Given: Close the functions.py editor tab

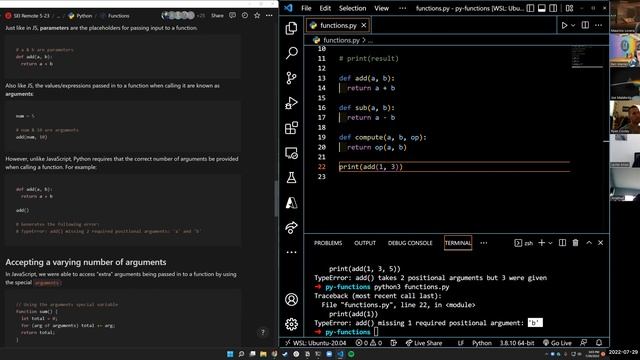Looking at the screenshot, I should point(364,25).
